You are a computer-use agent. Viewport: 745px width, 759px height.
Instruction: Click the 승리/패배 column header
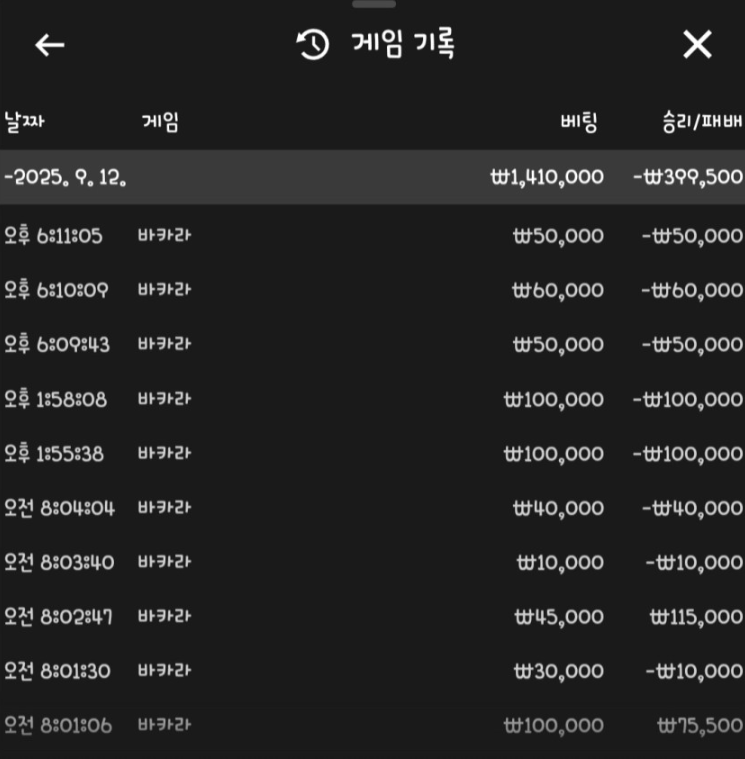(x=701, y=123)
